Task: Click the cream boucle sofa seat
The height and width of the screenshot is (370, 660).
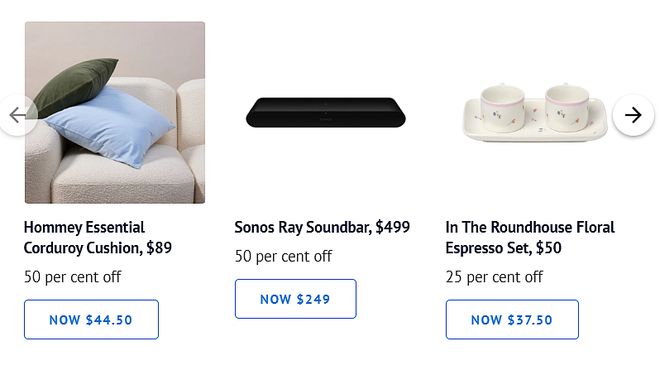Action: [122, 177]
